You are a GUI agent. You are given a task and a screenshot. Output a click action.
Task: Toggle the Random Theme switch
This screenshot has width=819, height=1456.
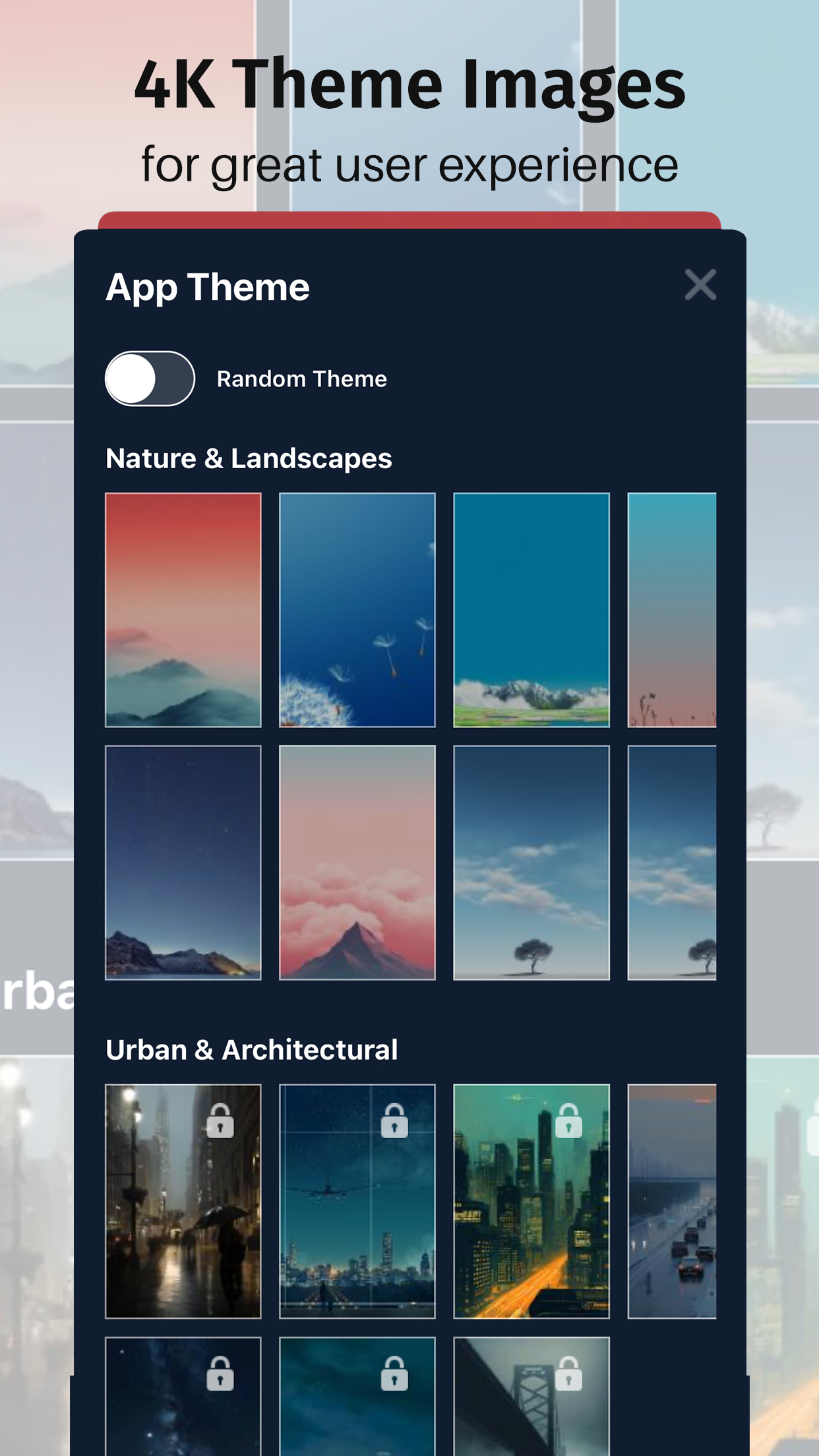click(x=150, y=379)
